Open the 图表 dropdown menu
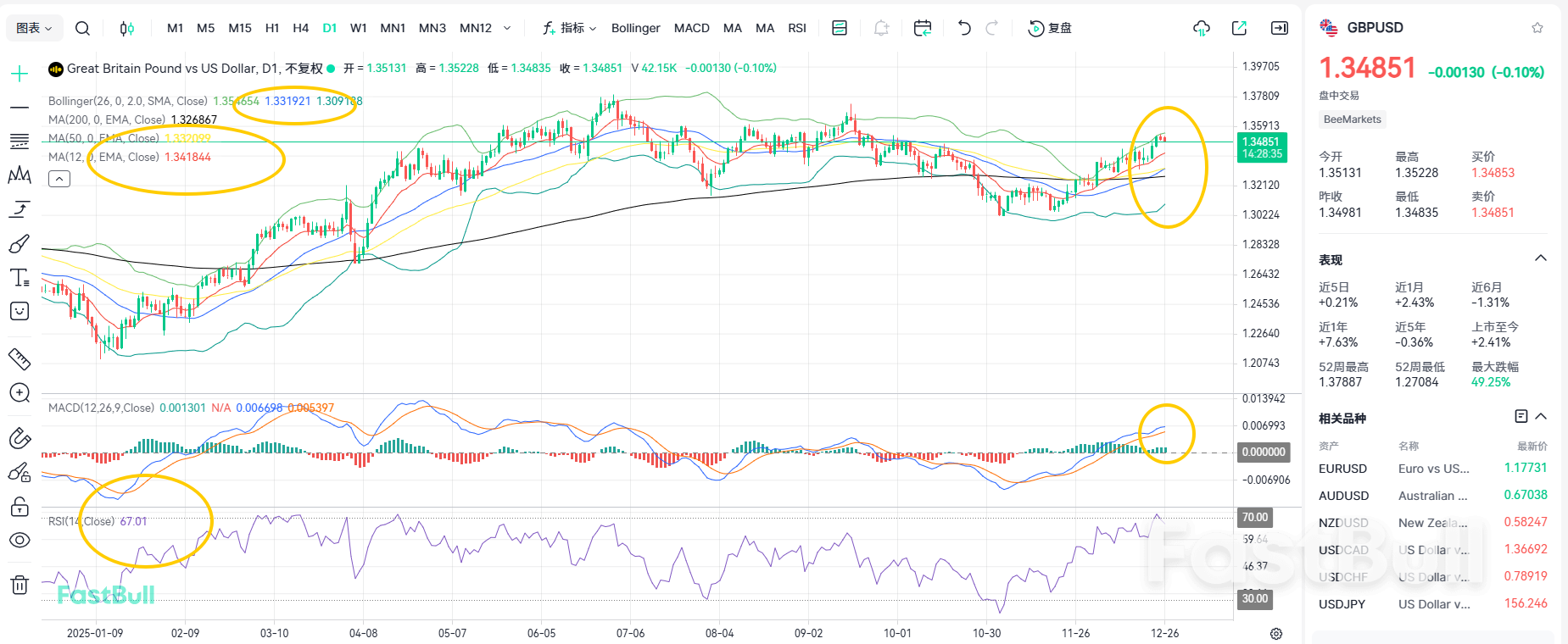The width and height of the screenshot is (1568, 644). point(35,28)
